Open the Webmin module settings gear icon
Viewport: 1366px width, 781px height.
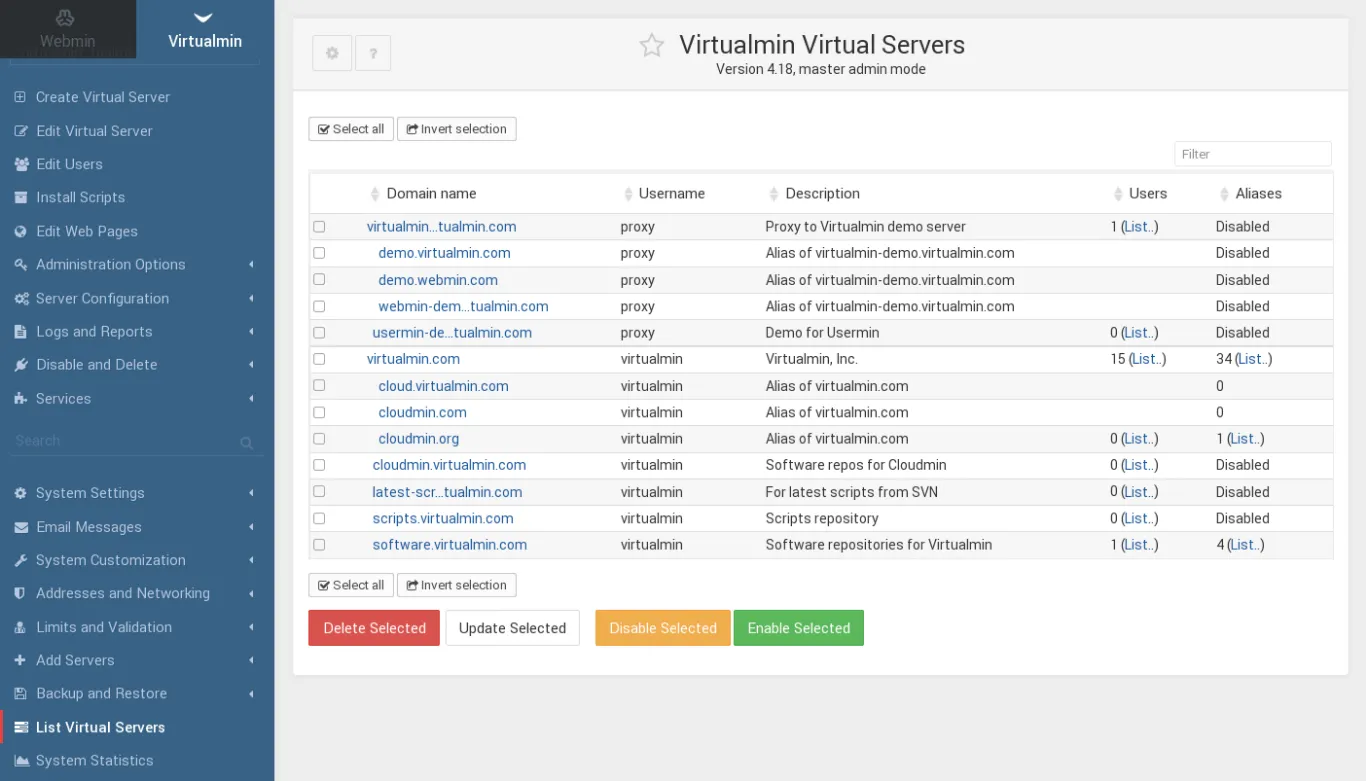coord(331,53)
